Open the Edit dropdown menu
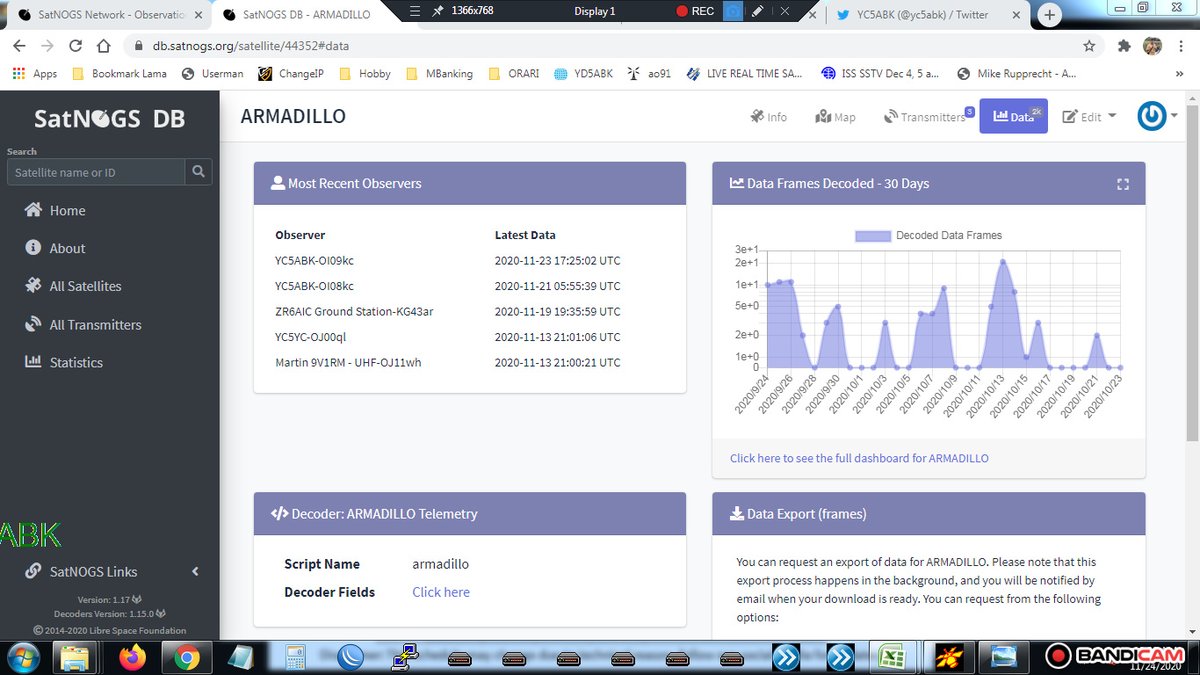 [x=1089, y=116]
